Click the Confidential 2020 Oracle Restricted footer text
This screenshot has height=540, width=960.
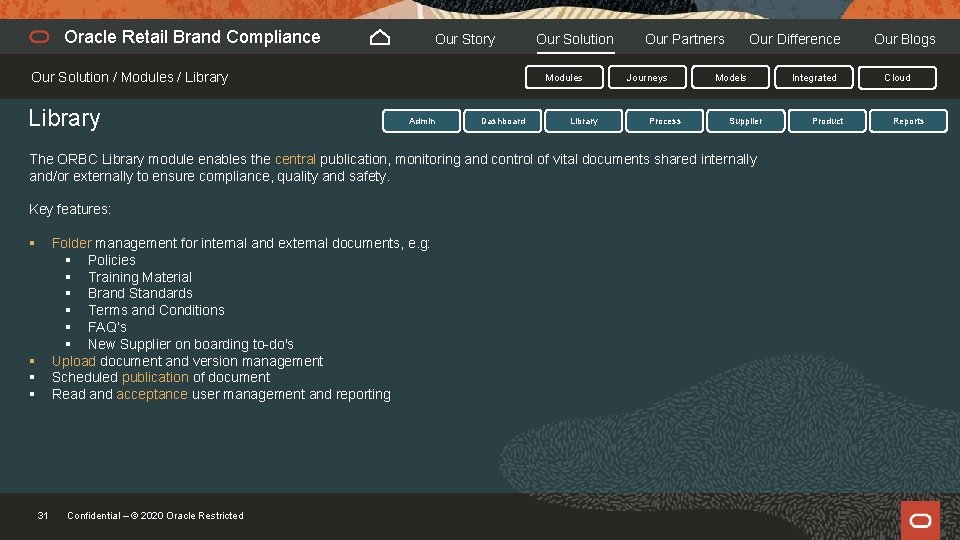(156, 516)
